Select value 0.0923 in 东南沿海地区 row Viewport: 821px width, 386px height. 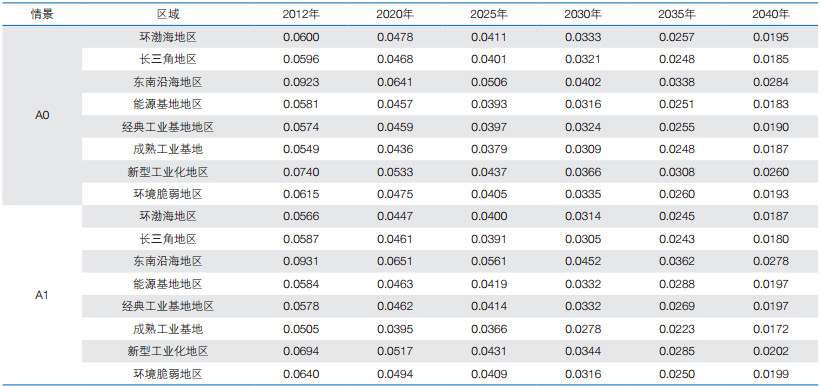coord(301,82)
